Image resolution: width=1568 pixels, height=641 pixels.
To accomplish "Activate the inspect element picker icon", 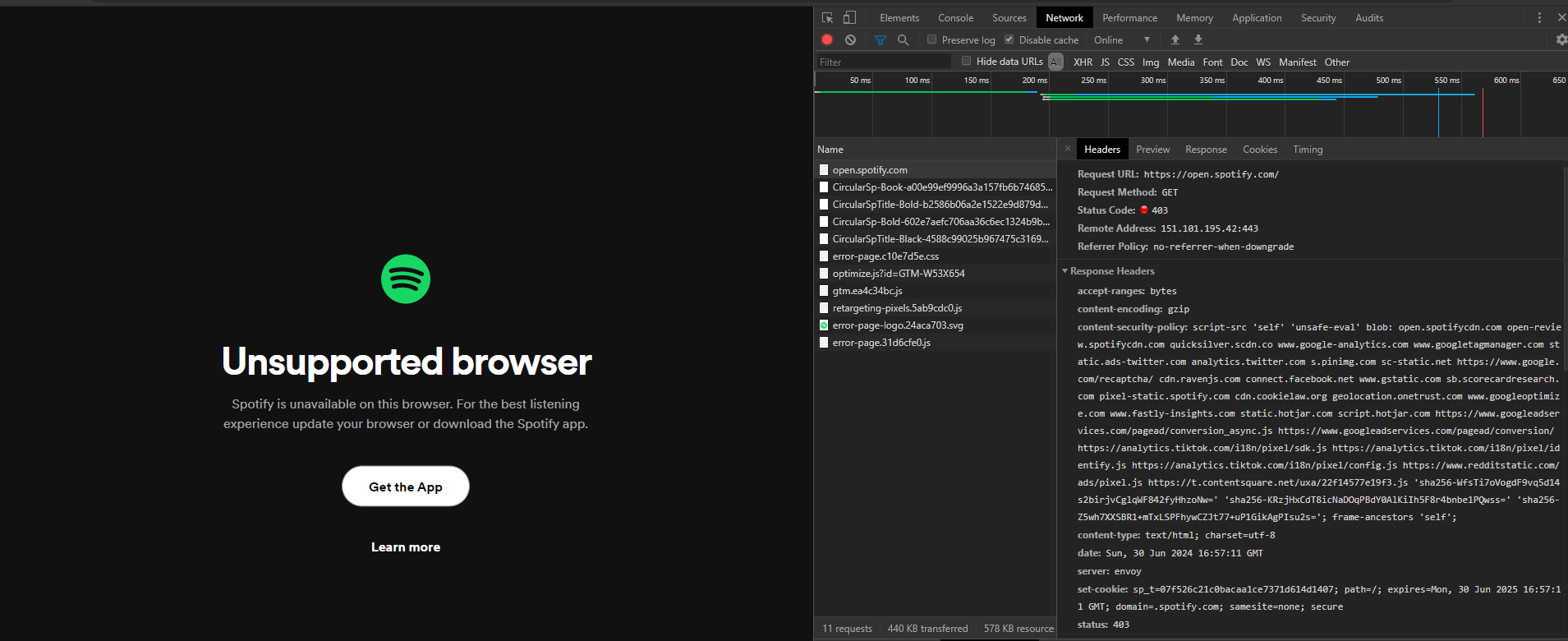I will (827, 17).
